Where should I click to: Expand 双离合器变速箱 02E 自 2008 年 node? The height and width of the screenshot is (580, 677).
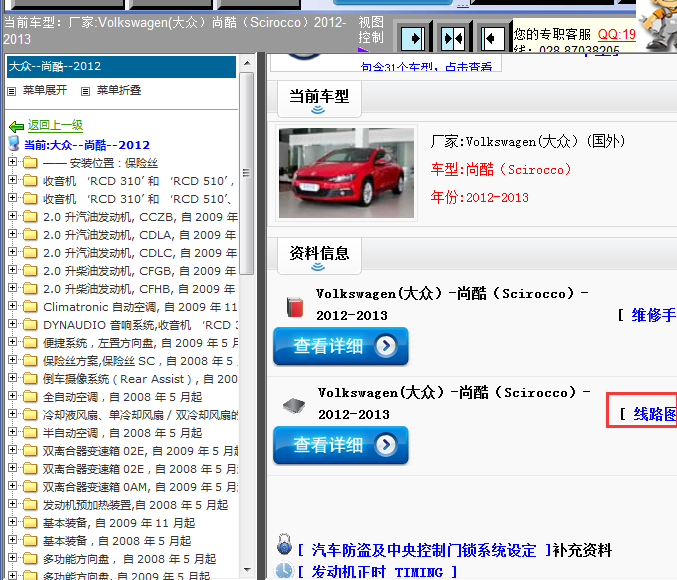(x=13, y=468)
